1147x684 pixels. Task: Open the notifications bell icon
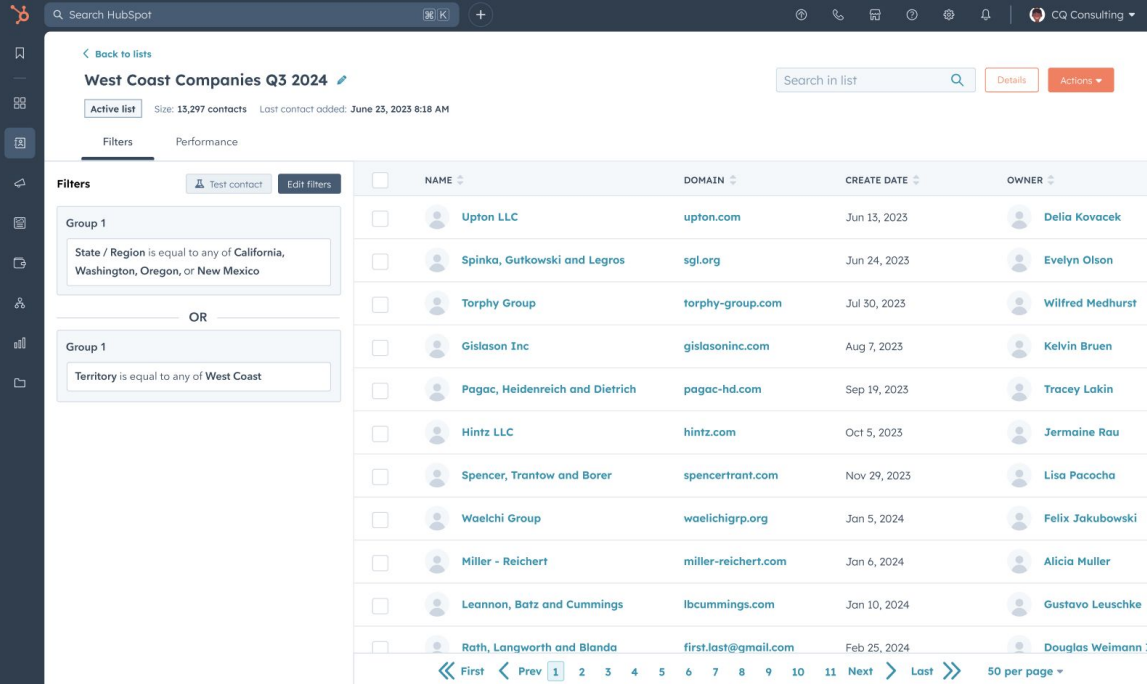click(985, 15)
